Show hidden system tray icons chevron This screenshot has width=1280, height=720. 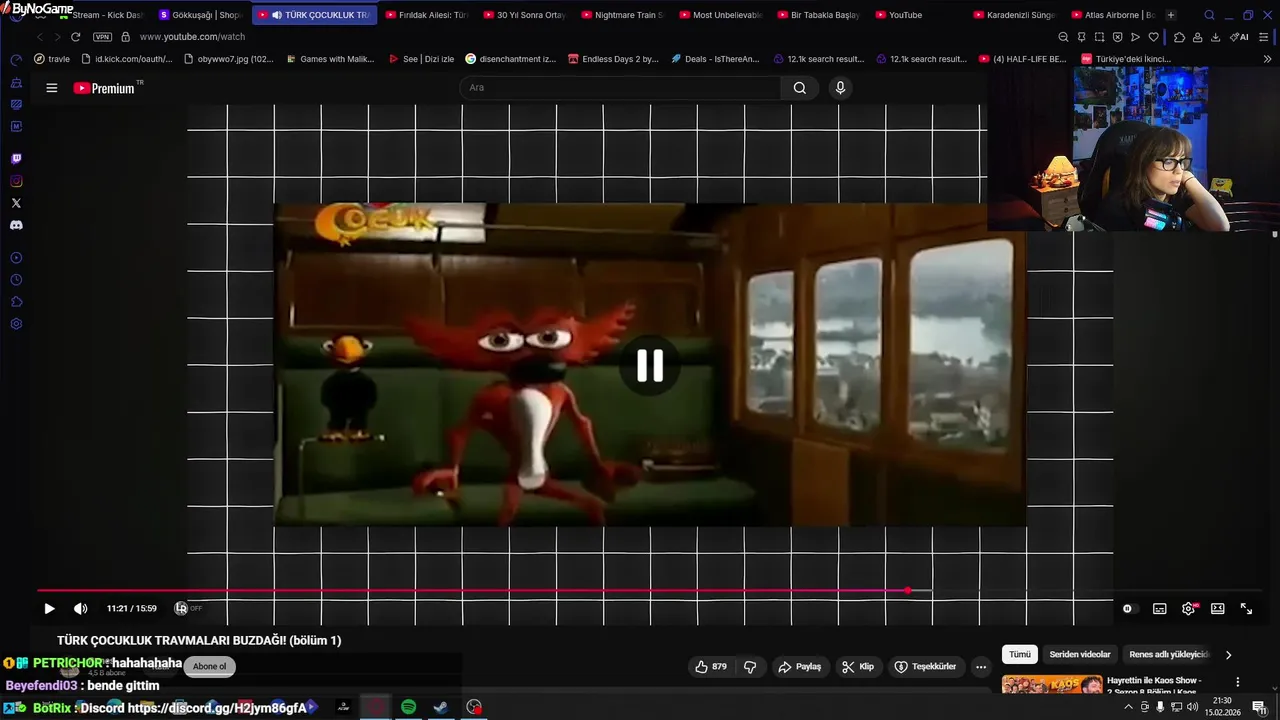[1128, 707]
